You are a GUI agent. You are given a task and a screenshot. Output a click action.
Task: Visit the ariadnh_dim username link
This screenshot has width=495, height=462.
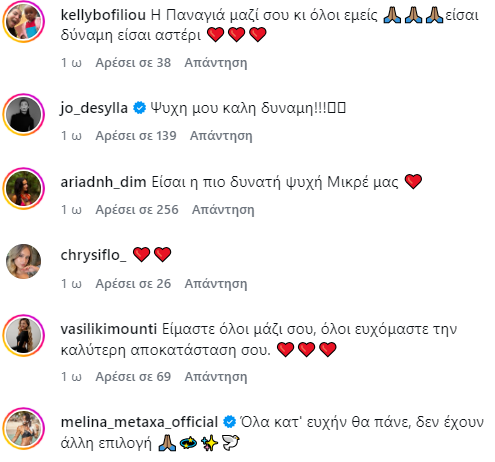103,182
